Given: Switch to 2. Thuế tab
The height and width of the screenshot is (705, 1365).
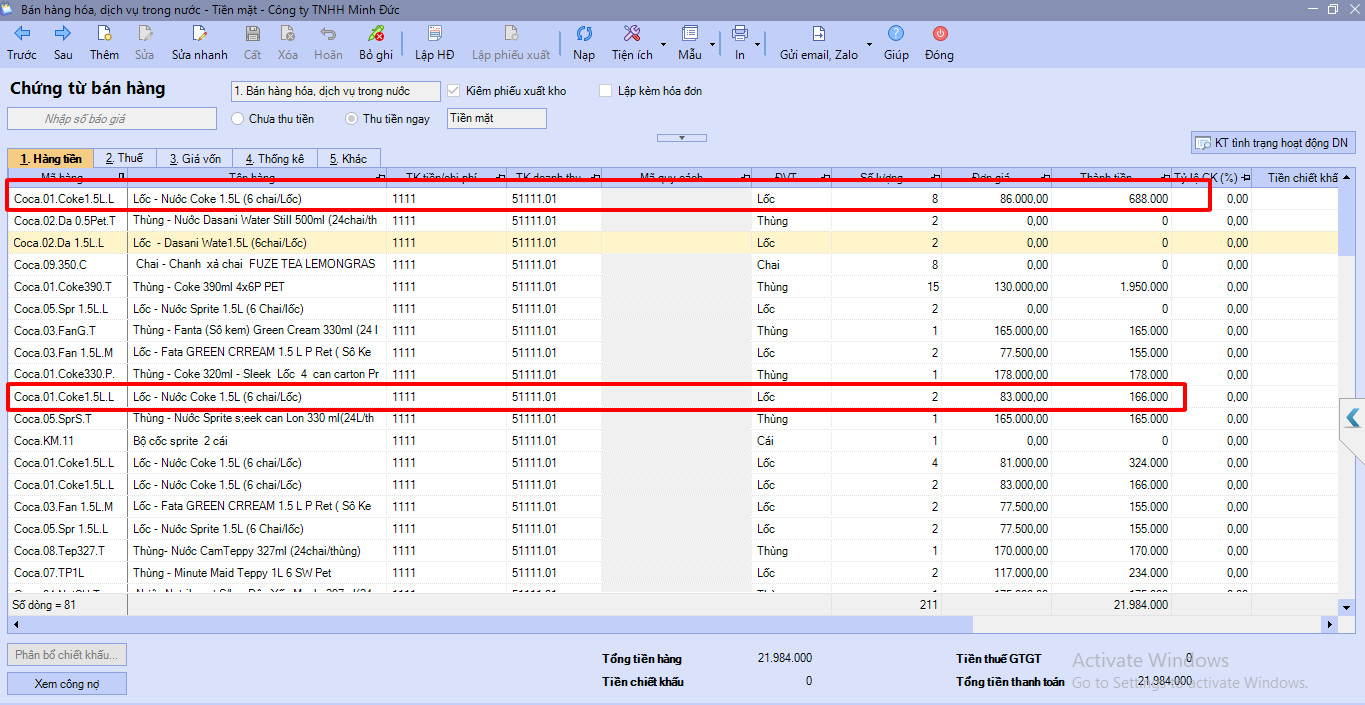Looking at the screenshot, I should [x=125, y=159].
